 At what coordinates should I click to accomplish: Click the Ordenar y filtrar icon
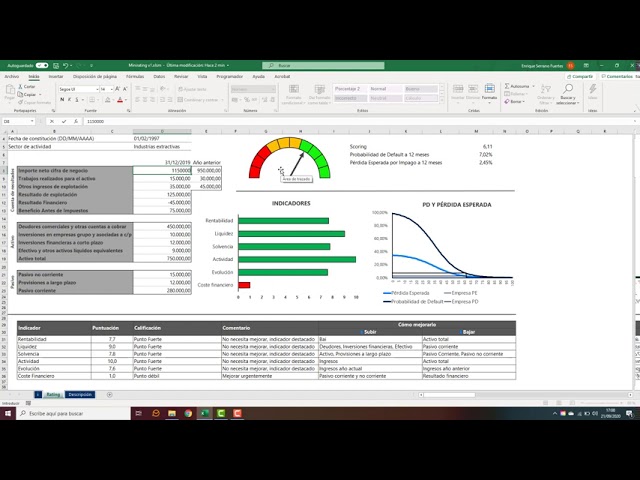[545, 89]
